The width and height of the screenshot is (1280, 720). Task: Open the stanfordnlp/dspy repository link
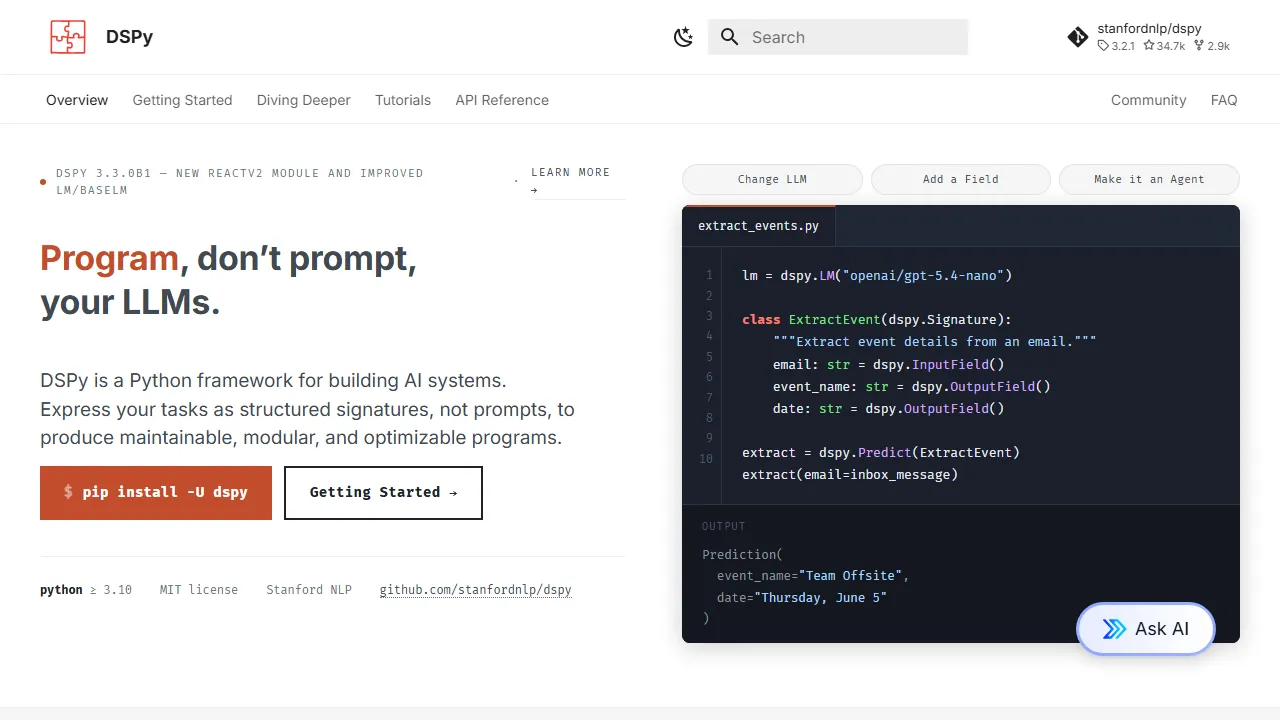[x=1149, y=37]
